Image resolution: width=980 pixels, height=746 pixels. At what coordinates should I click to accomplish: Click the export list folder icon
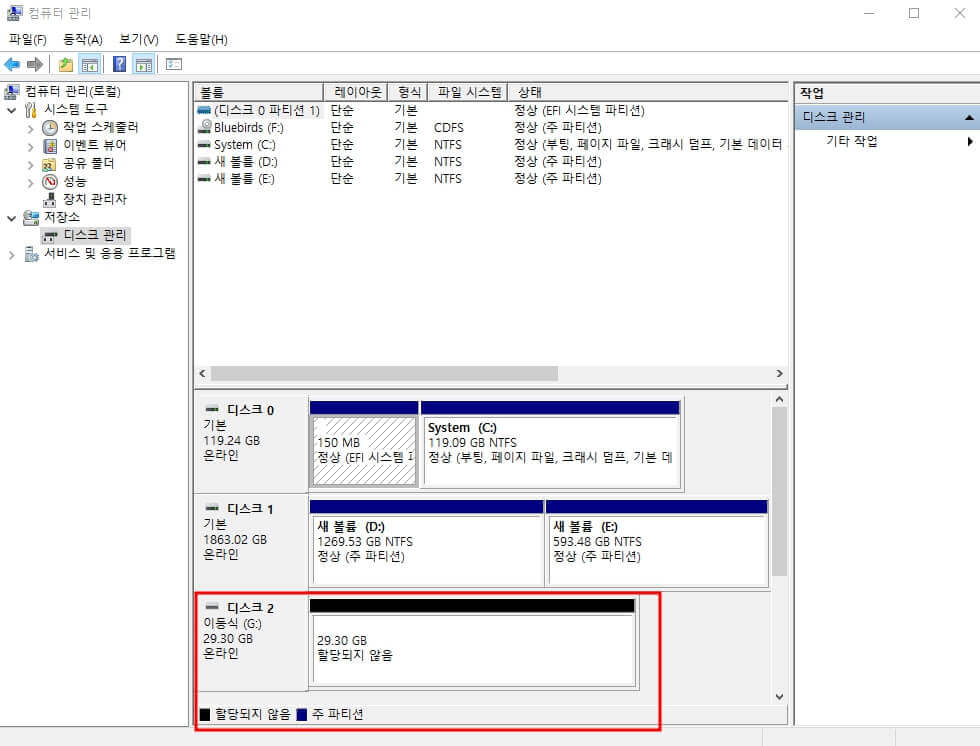(x=64, y=63)
